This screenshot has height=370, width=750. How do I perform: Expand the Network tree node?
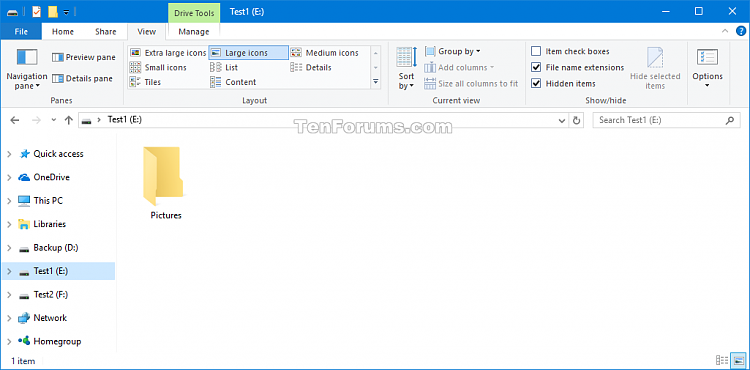tap(9, 318)
